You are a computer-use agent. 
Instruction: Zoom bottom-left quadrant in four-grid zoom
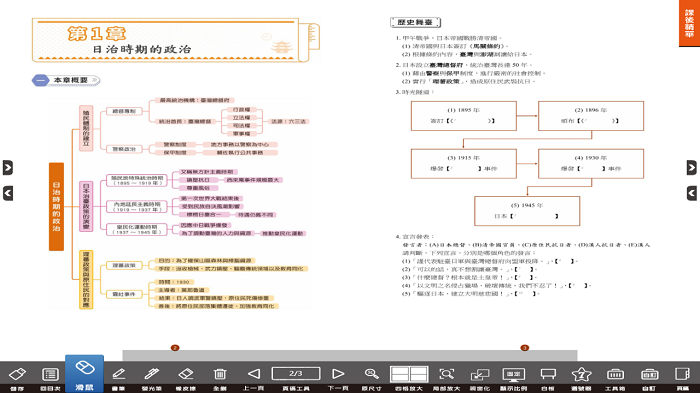point(399,378)
